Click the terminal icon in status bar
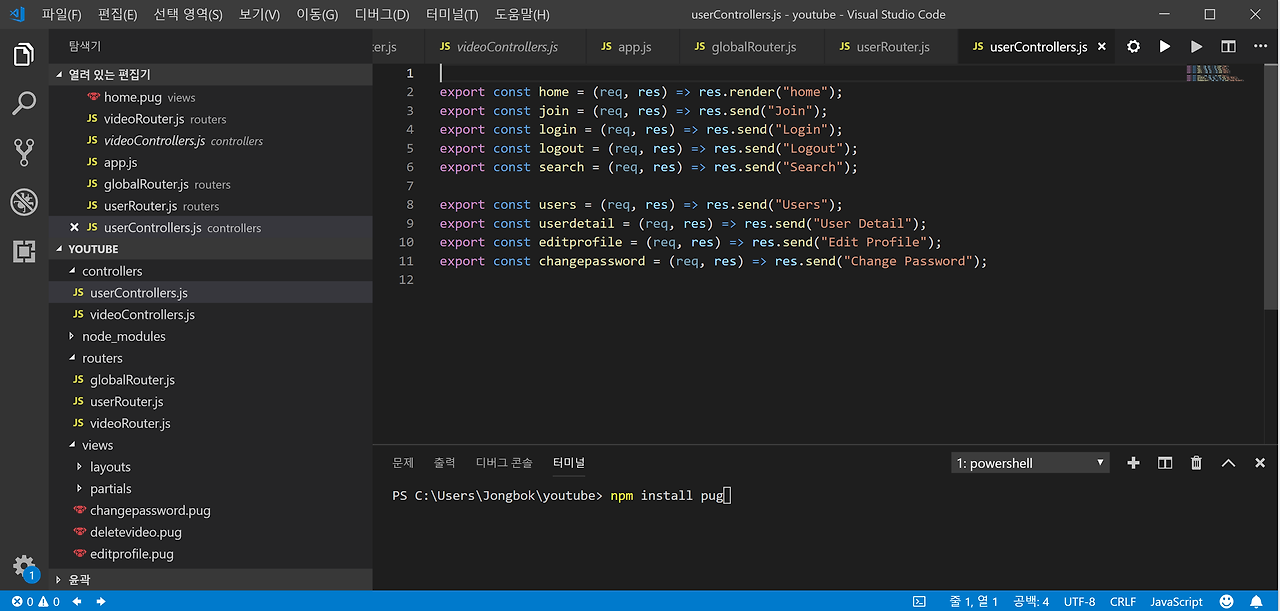Screen dimensions: 1280x611 click(919, 602)
